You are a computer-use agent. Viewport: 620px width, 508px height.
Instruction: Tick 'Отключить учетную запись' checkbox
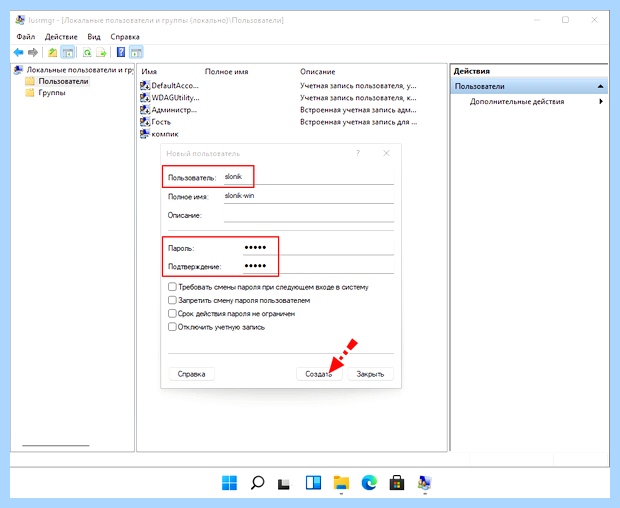pyautogui.click(x=172, y=327)
